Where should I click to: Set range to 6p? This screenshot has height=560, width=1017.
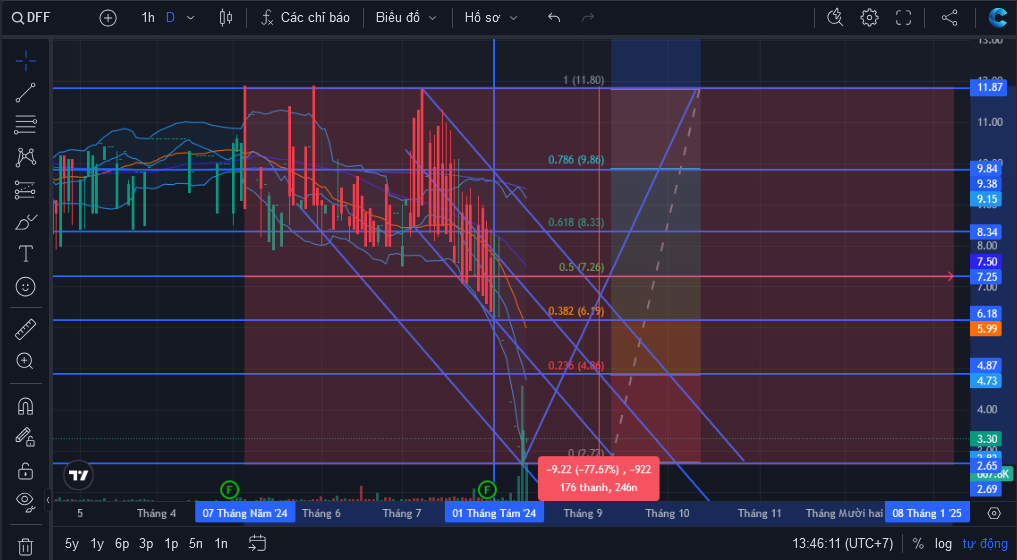coord(121,544)
